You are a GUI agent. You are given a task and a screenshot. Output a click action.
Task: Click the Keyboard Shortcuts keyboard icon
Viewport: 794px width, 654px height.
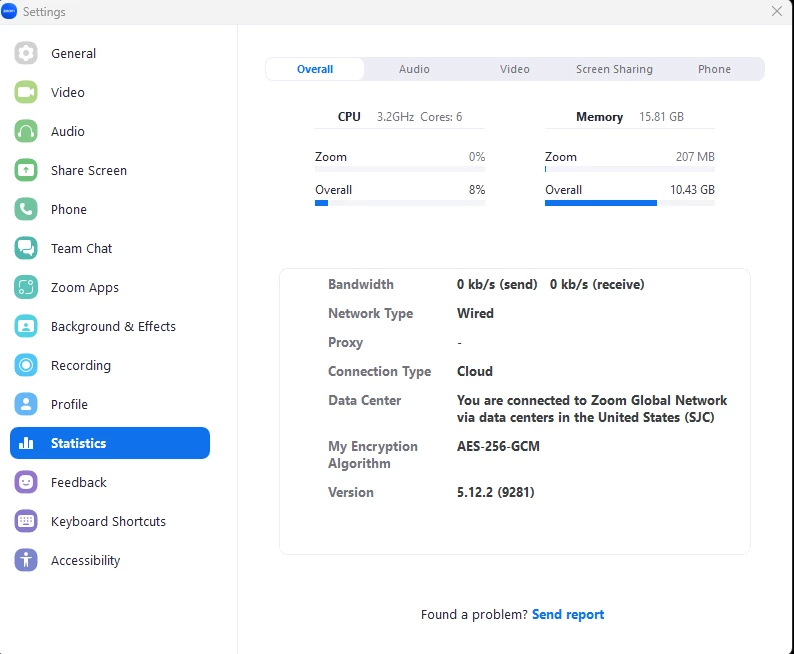26,521
